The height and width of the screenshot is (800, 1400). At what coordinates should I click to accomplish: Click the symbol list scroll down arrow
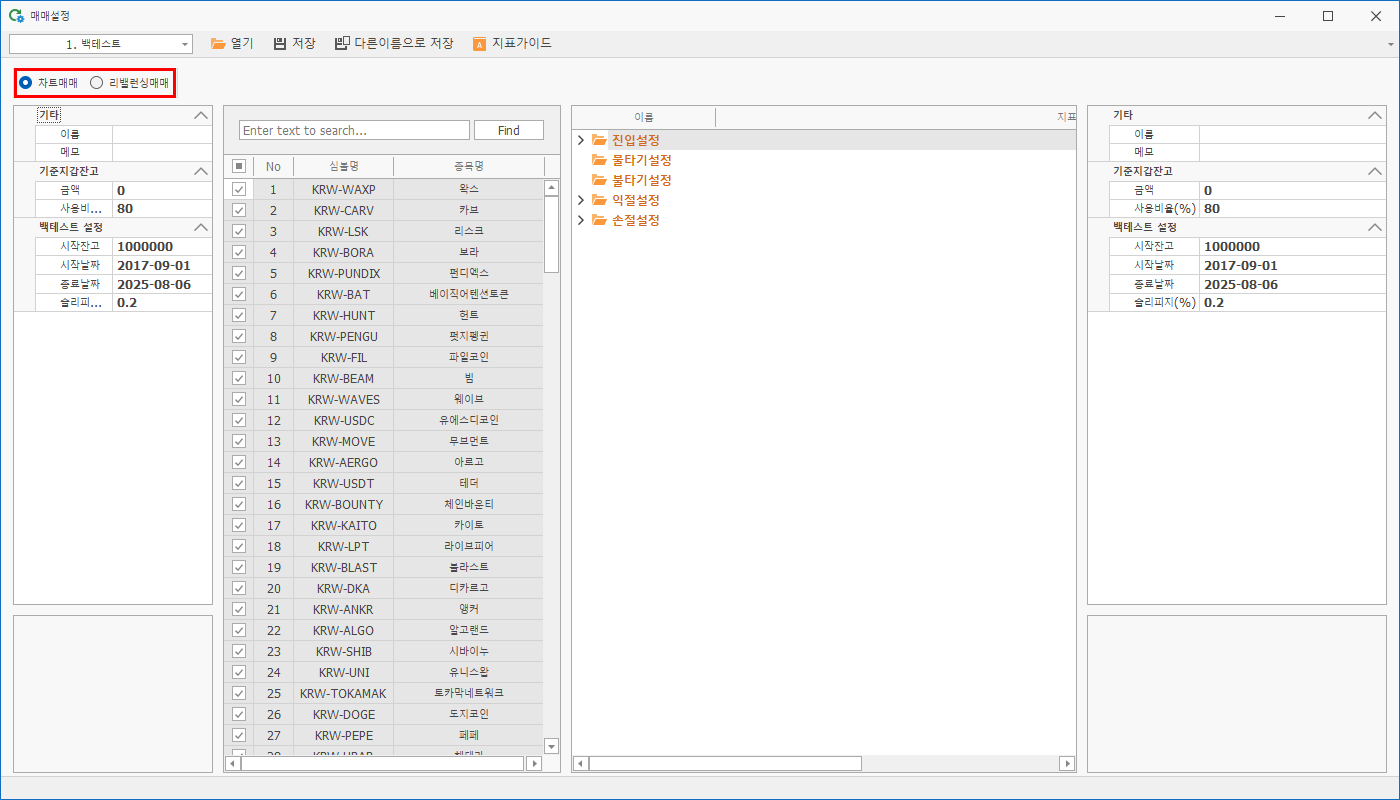551,746
